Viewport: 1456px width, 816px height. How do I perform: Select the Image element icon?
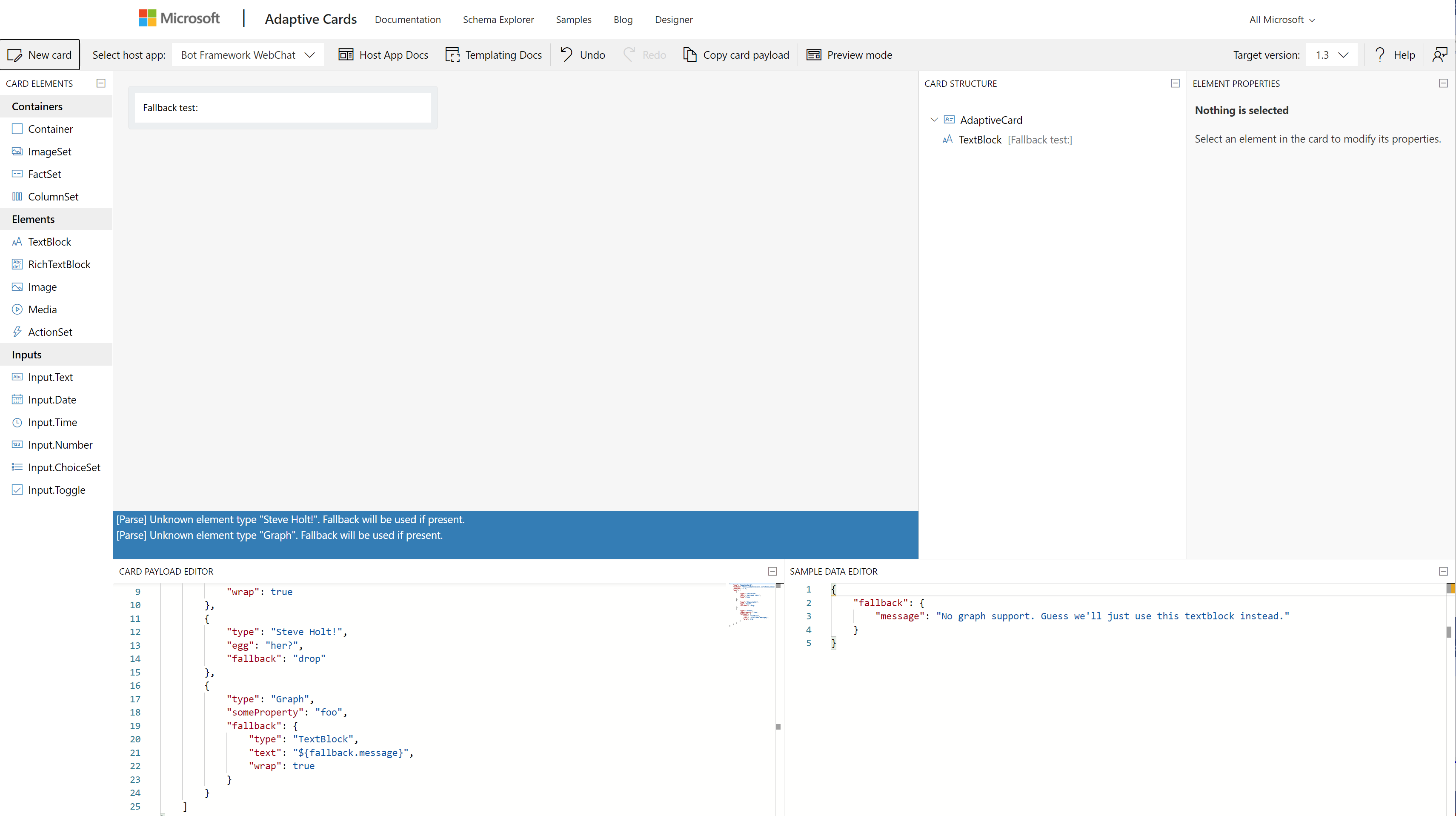click(x=17, y=287)
